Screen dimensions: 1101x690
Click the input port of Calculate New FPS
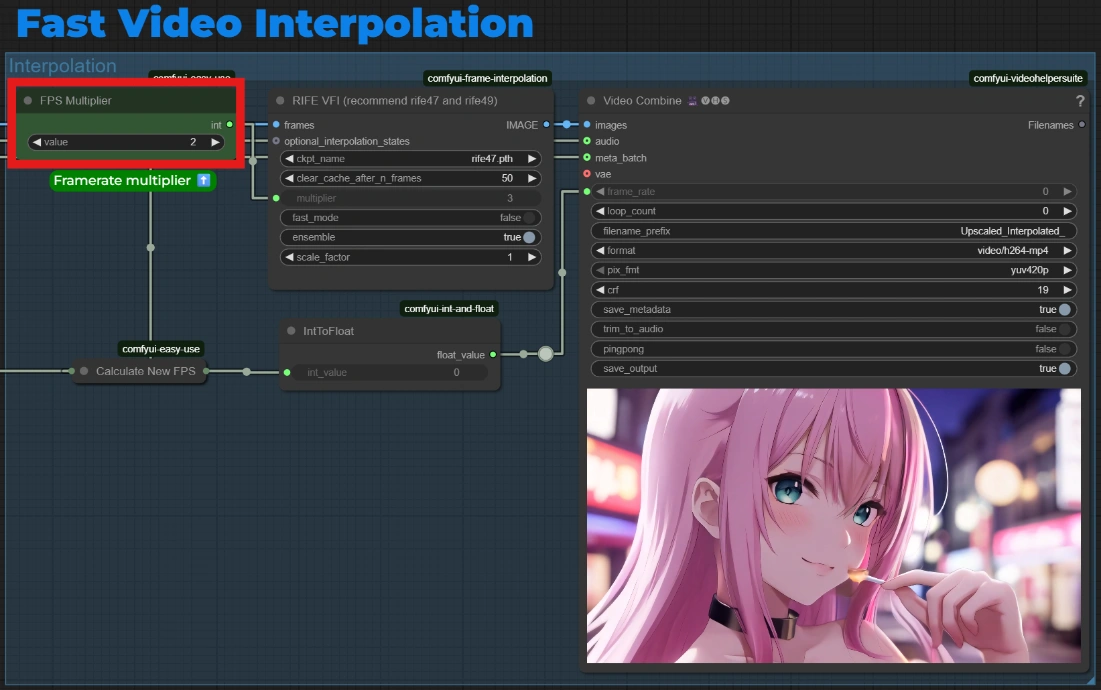pos(72,371)
